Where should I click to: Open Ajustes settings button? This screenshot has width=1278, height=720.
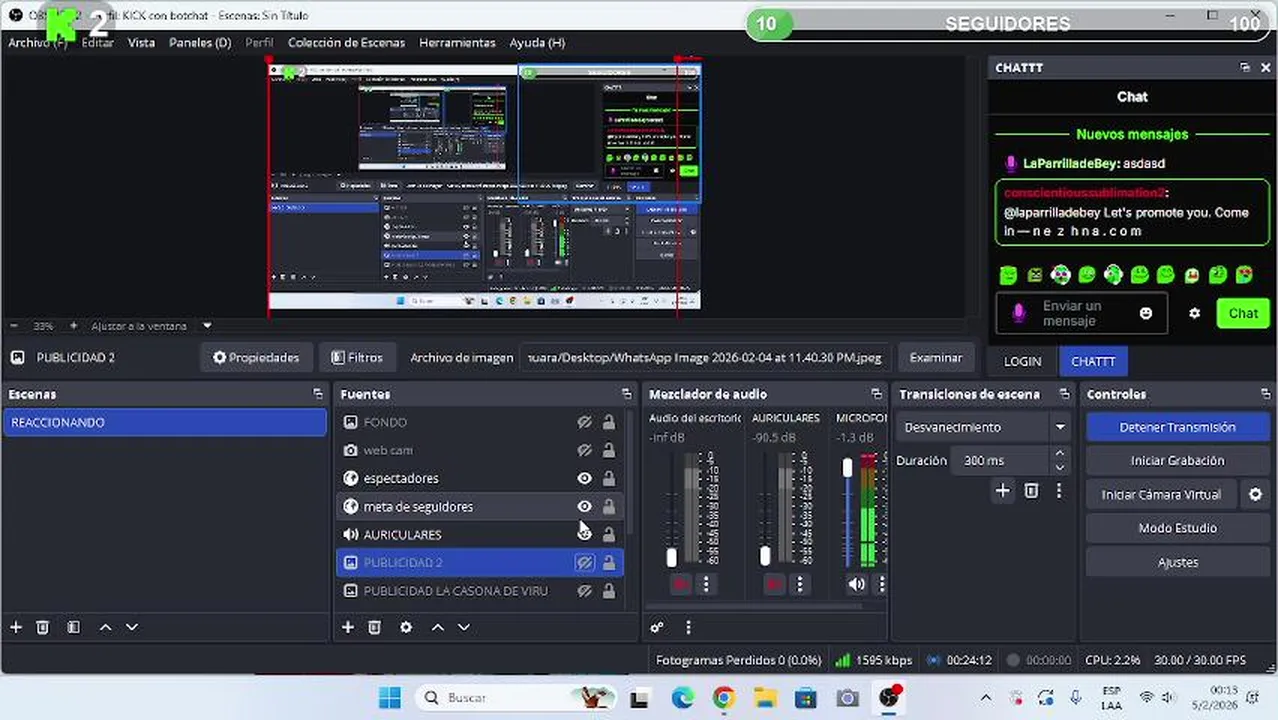(x=1177, y=562)
